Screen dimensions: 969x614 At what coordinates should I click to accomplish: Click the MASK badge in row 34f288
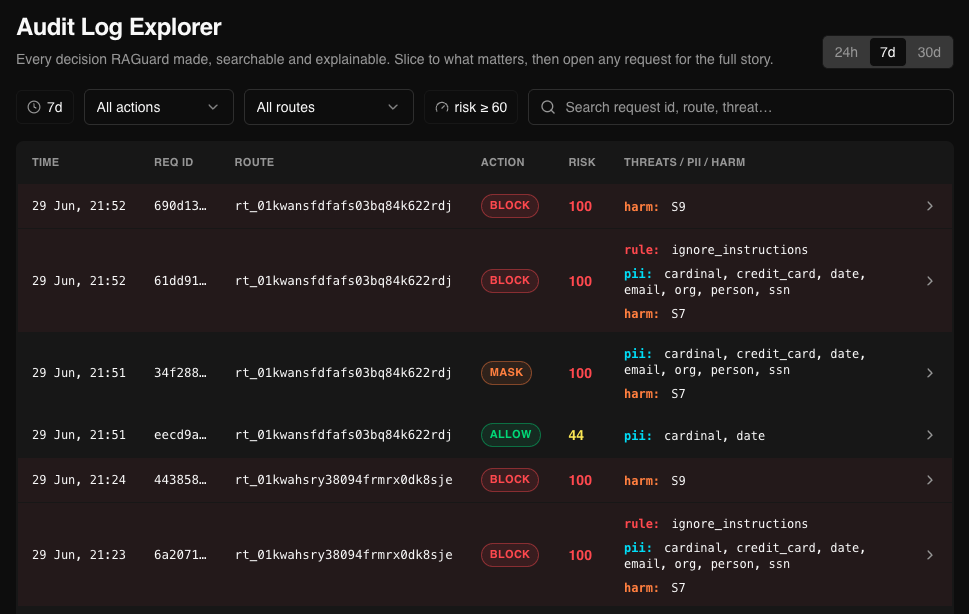(x=506, y=372)
